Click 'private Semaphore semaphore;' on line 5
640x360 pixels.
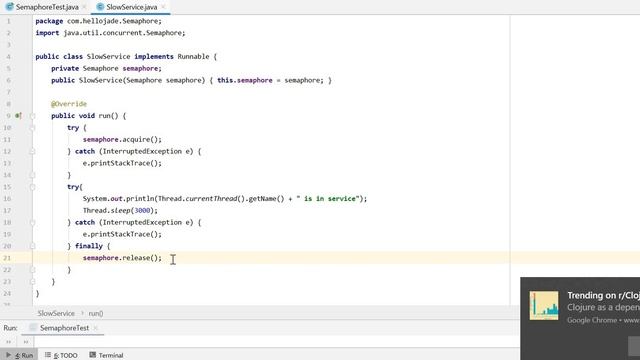click(x=107, y=69)
